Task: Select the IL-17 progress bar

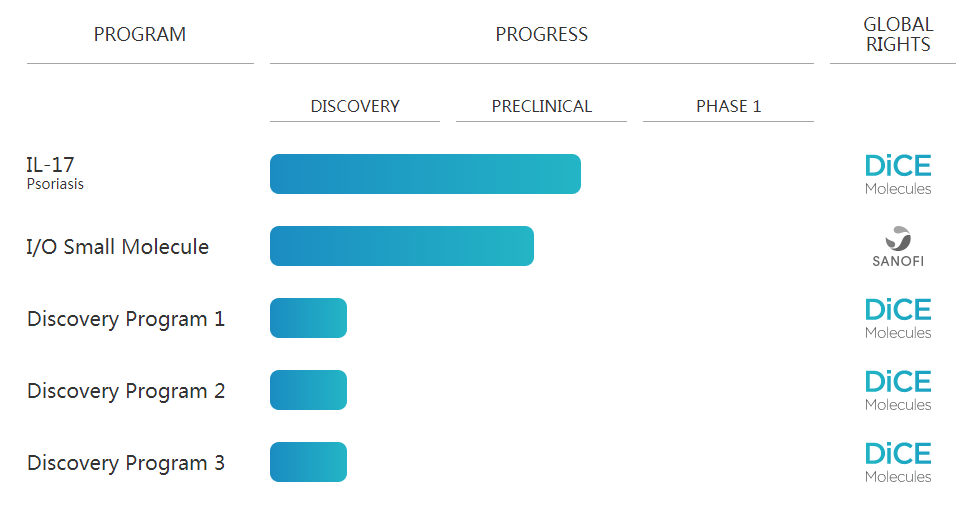Action: click(x=426, y=174)
